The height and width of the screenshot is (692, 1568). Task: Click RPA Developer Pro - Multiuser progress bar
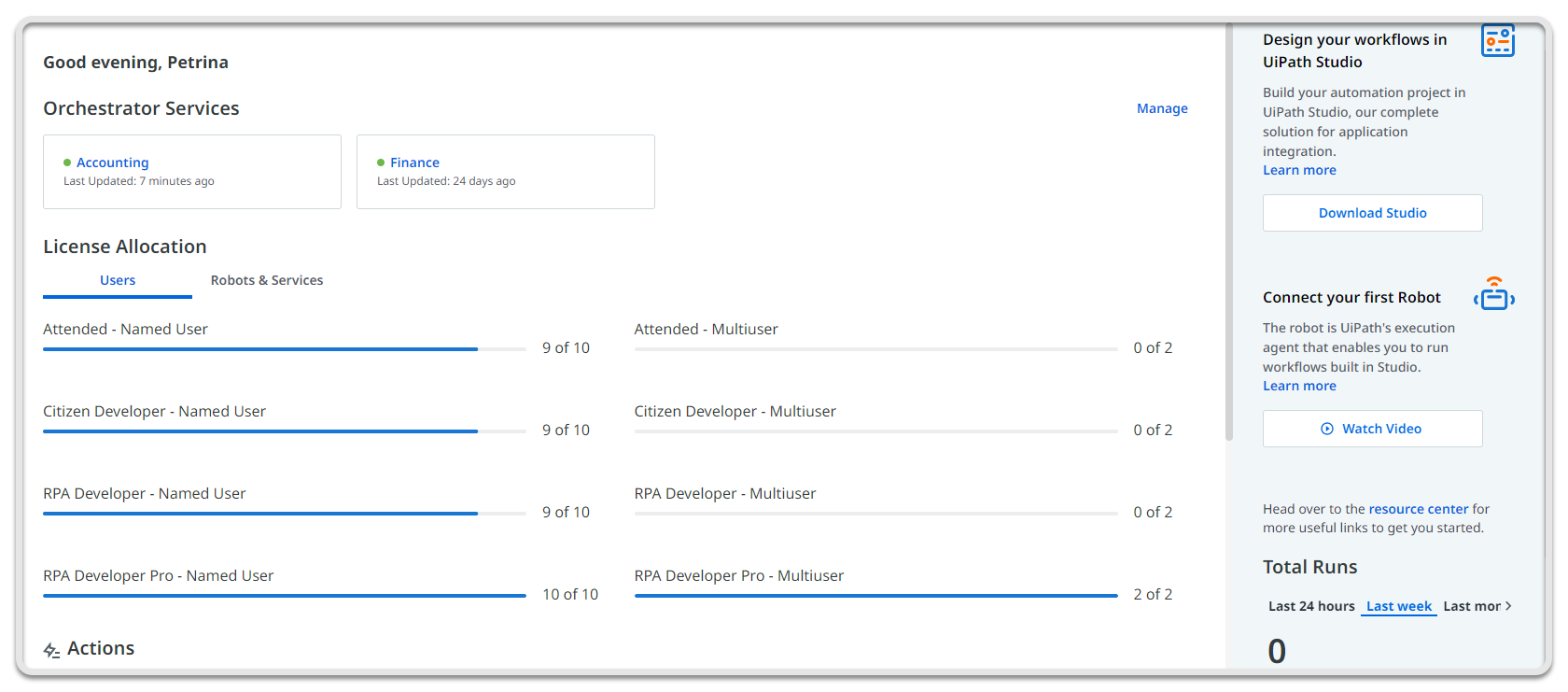[x=875, y=596]
